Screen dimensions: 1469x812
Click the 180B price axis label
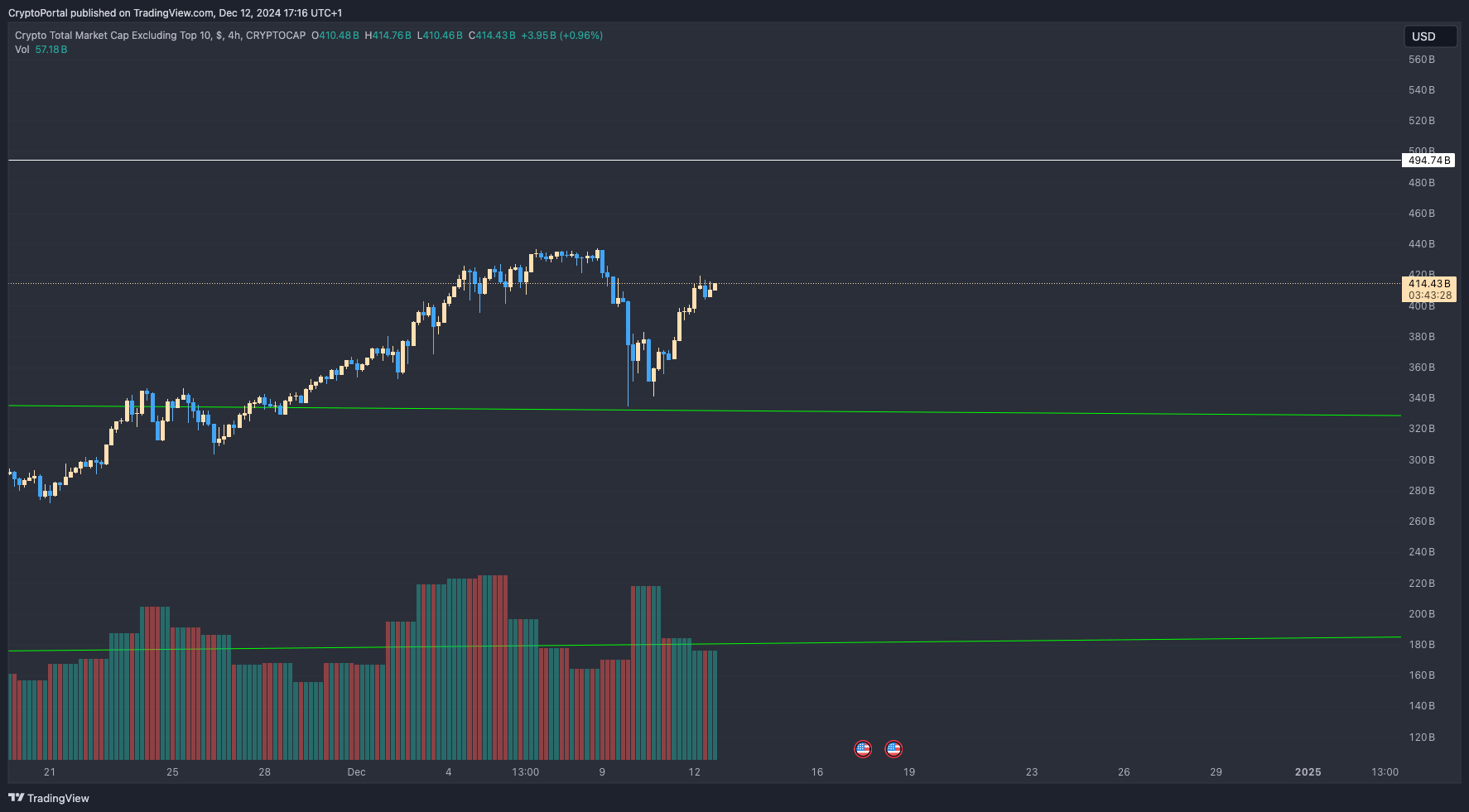[1422, 645]
